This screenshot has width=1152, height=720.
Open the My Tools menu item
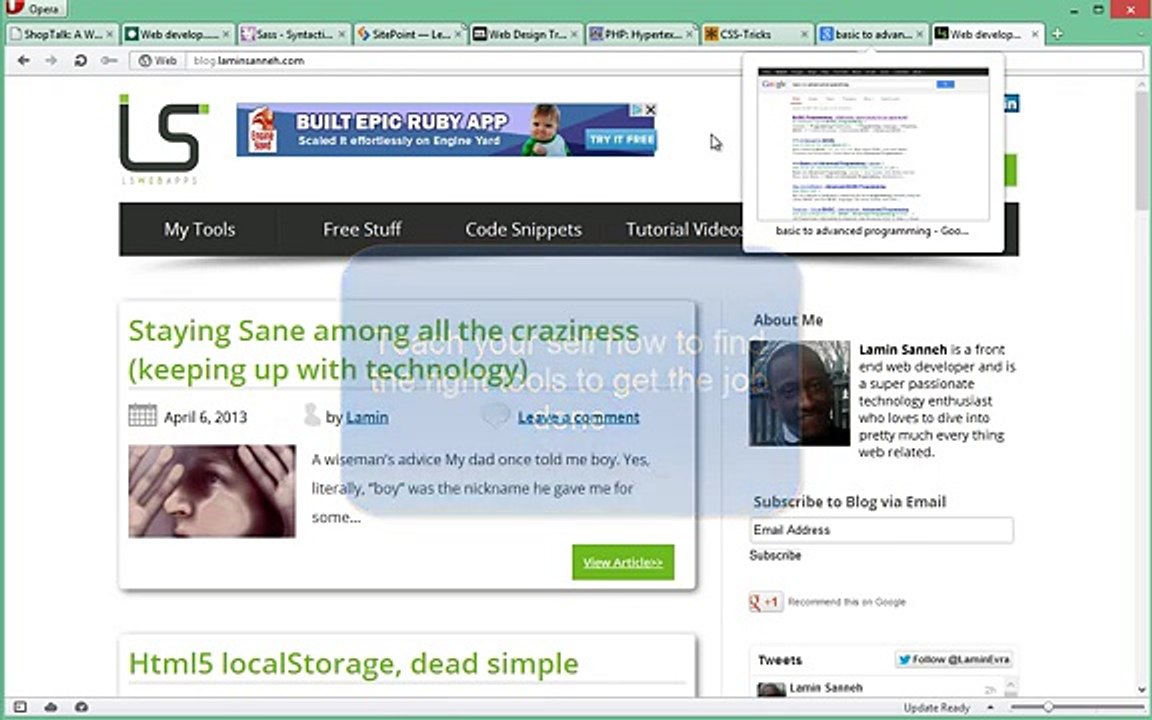pos(199,229)
